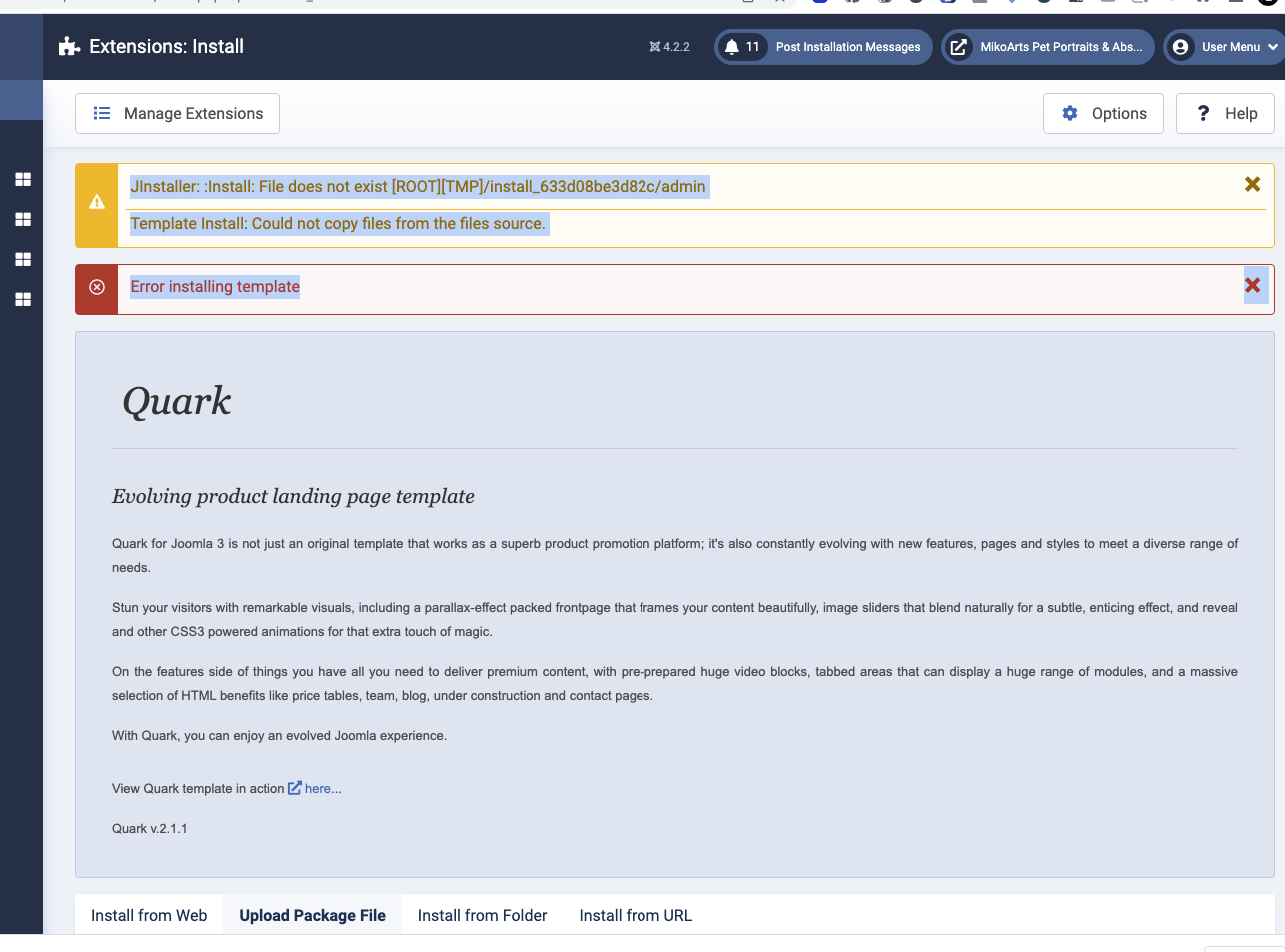
Task: Switch to the Install from Web tab
Action: (x=149, y=916)
